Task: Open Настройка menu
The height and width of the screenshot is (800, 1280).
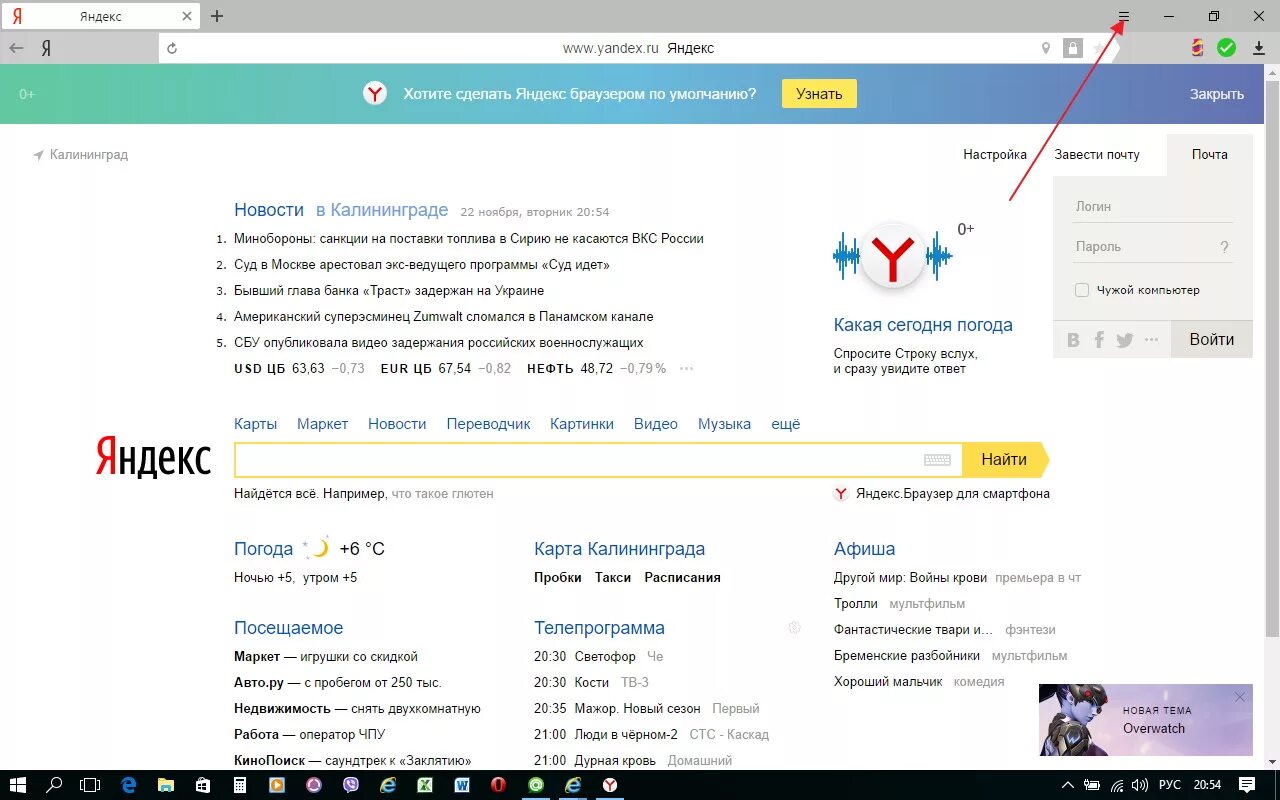Action: (995, 155)
